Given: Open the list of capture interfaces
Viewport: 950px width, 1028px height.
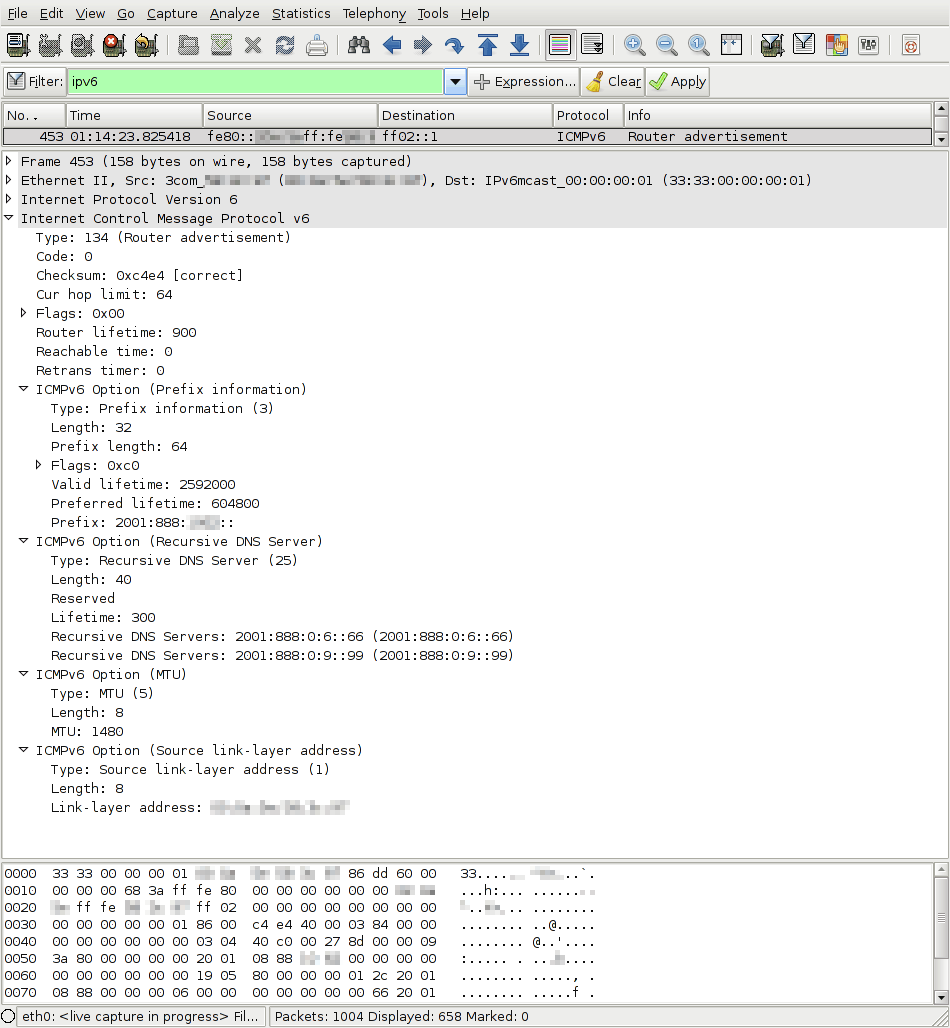Looking at the screenshot, I should 18,45.
